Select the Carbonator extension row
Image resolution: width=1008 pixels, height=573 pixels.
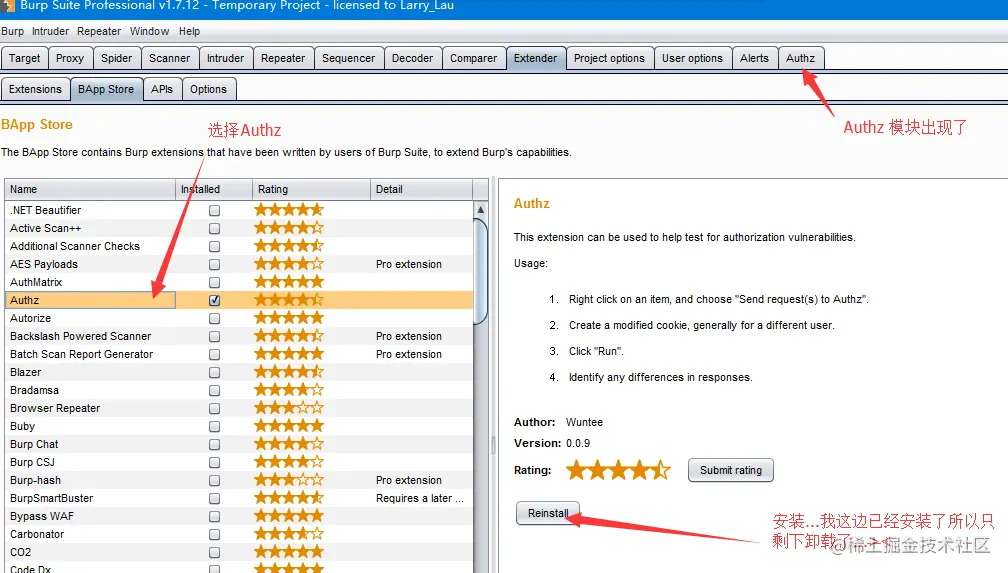239,534
